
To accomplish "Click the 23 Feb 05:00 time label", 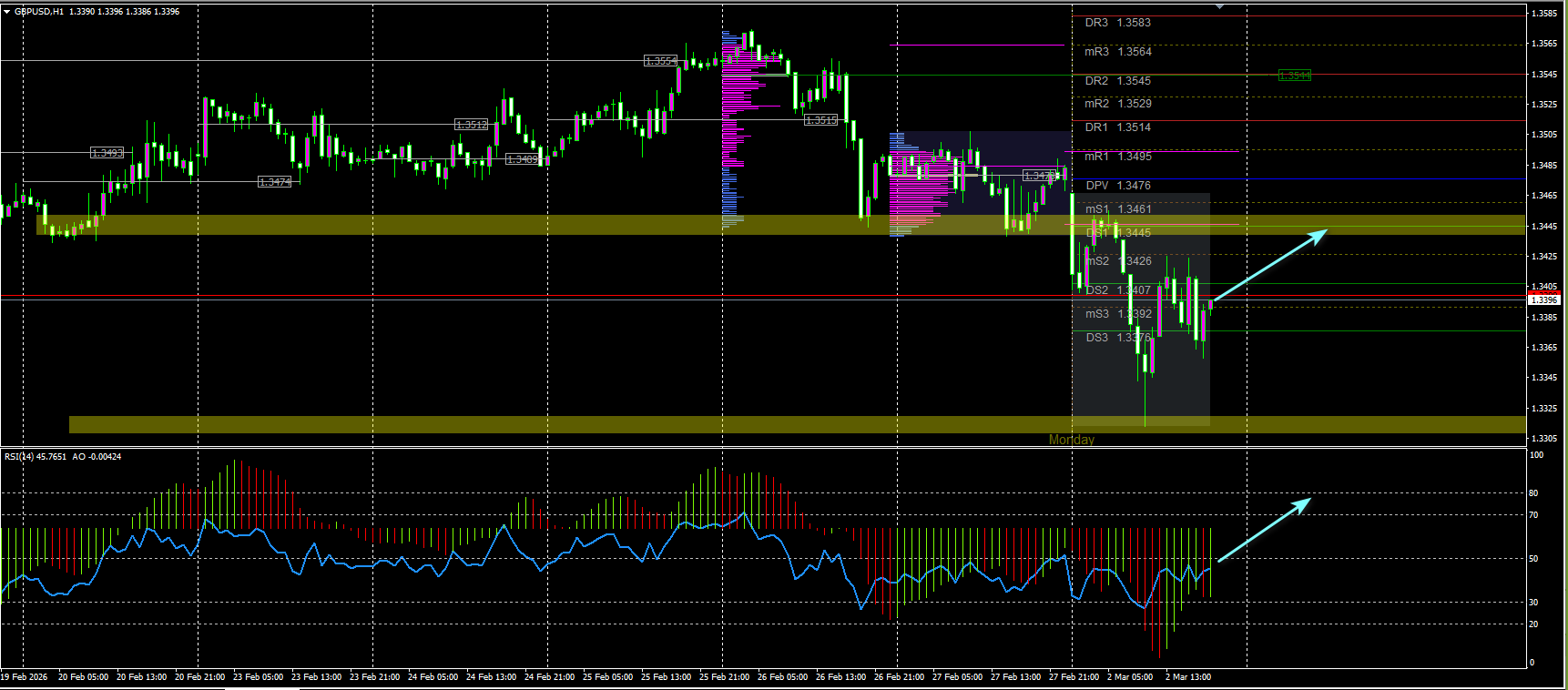I will coord(258,677).
